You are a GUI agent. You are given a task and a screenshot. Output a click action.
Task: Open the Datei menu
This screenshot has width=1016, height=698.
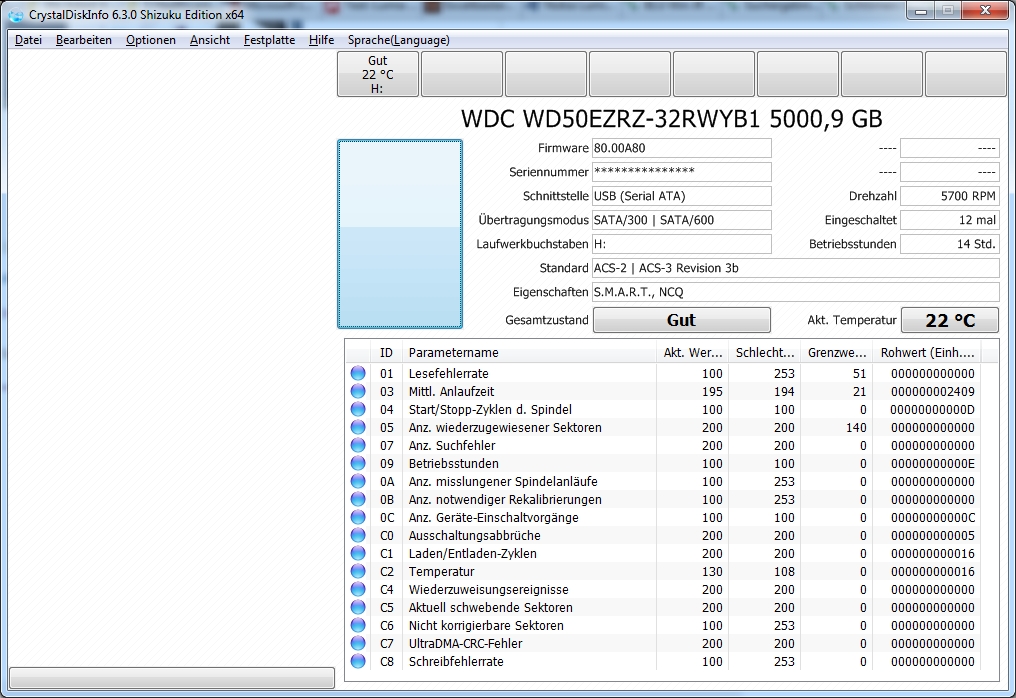pyautogui.click(x=29, y=40)
